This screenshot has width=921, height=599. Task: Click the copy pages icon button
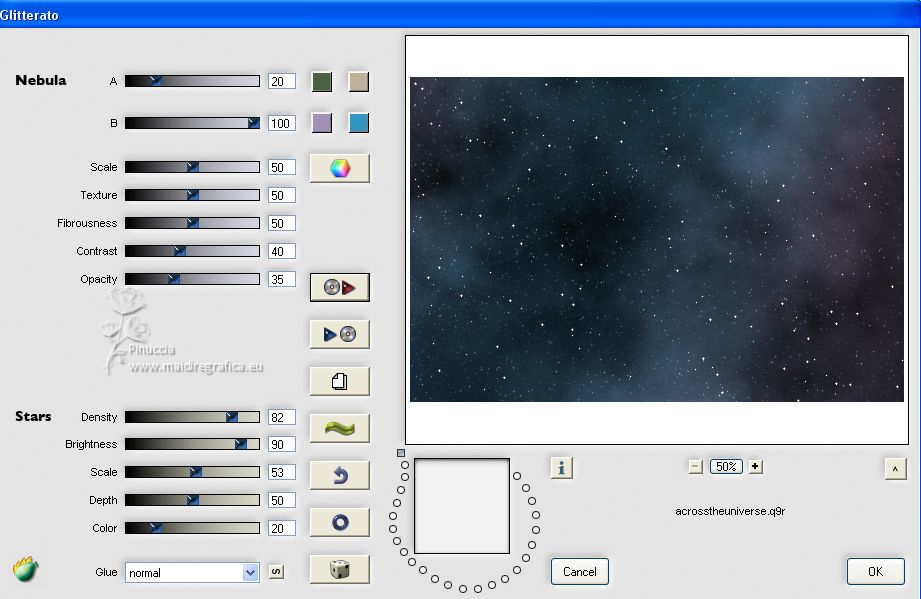pyautogui.click(x=340, y=381)
